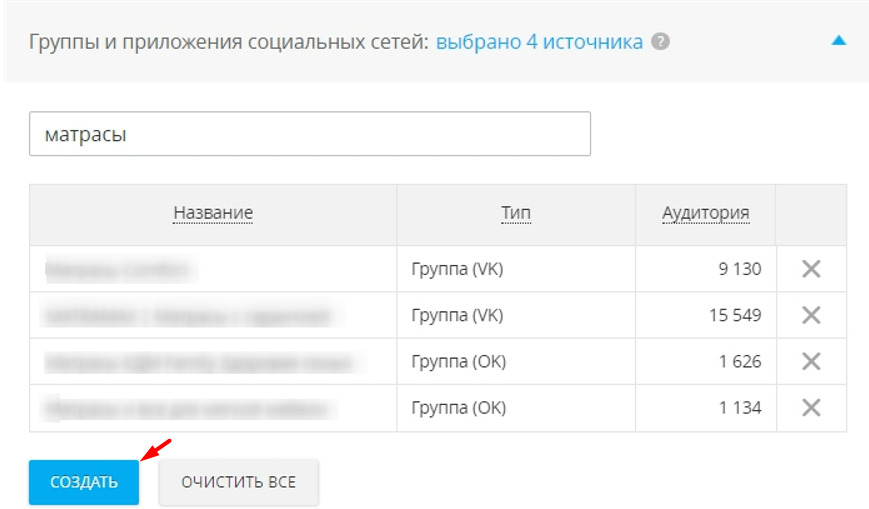Click the audience value 1 626

click(739, 361)
